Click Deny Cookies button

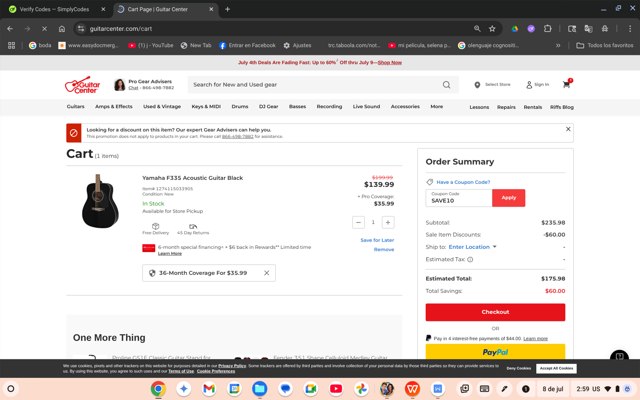click(519, 368)
